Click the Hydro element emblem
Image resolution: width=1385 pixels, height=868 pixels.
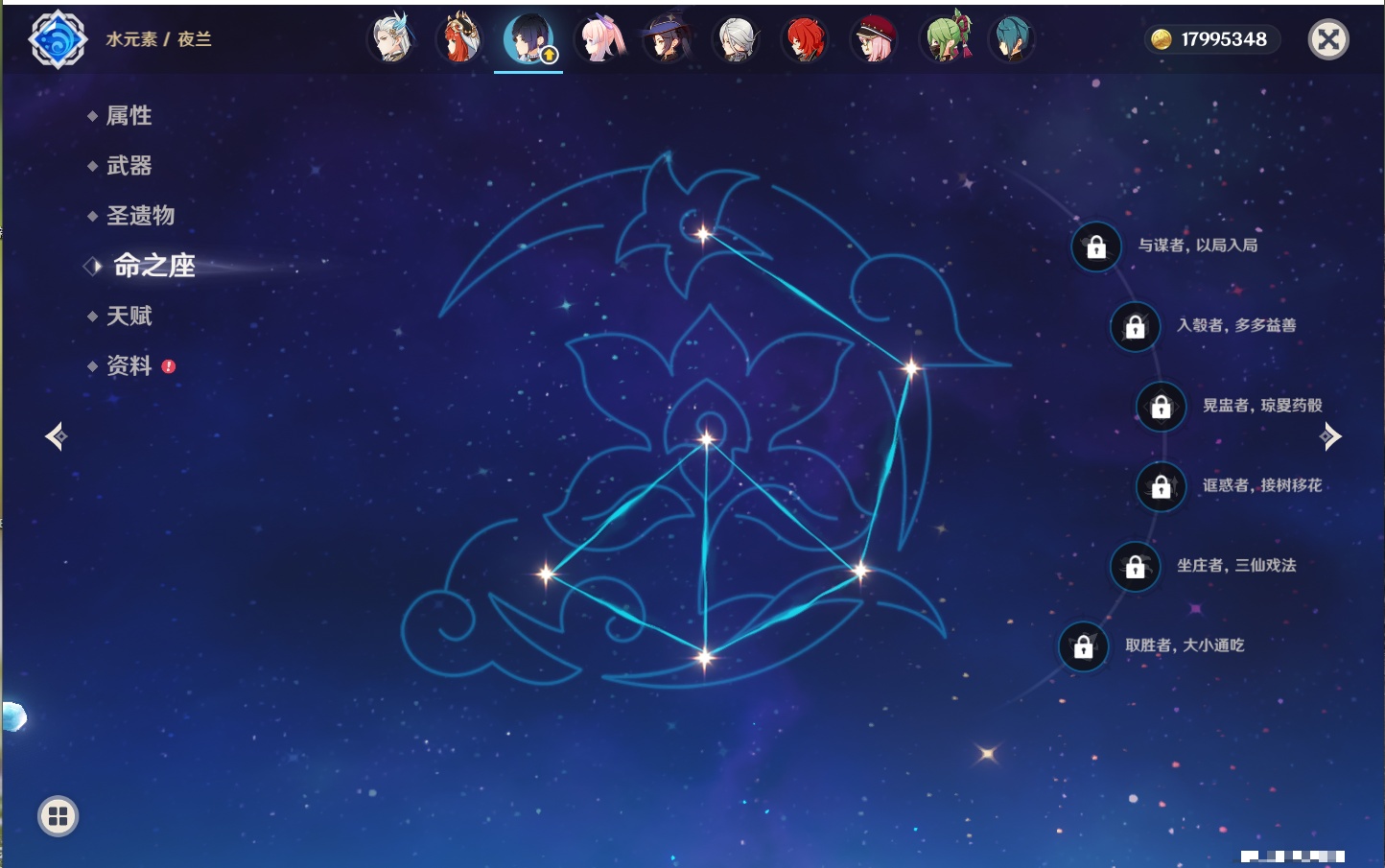[x=58, y=39]
